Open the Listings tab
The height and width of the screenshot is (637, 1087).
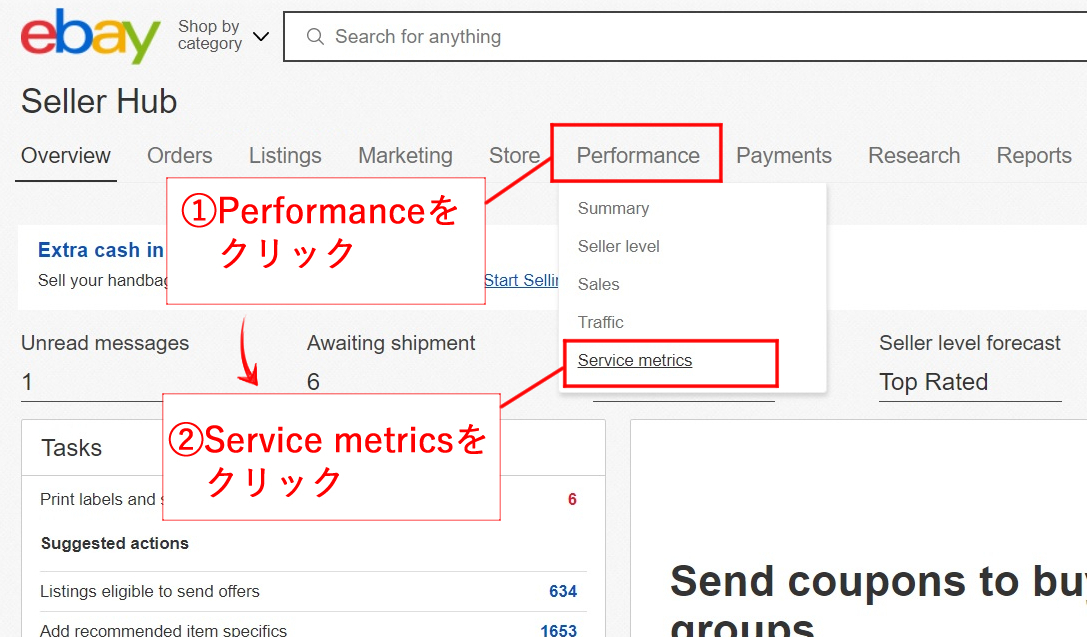coord(285,156)
